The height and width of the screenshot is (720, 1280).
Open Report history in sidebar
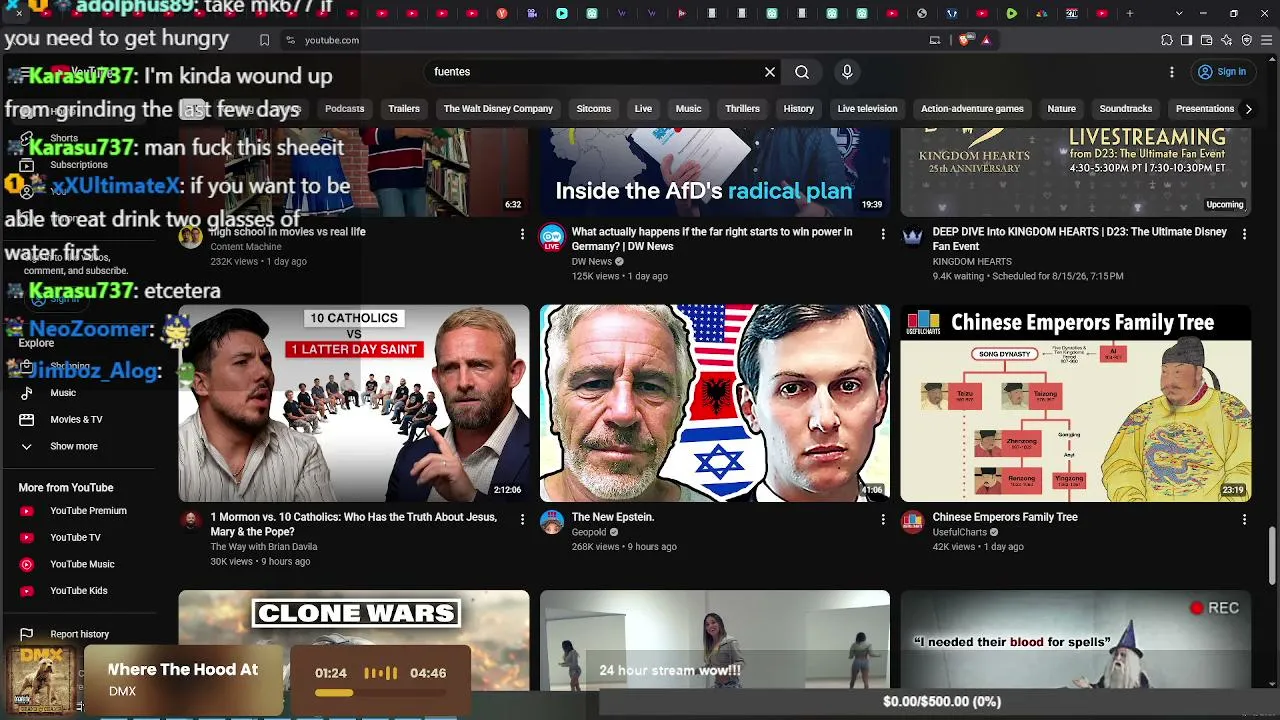click(80, 634)
